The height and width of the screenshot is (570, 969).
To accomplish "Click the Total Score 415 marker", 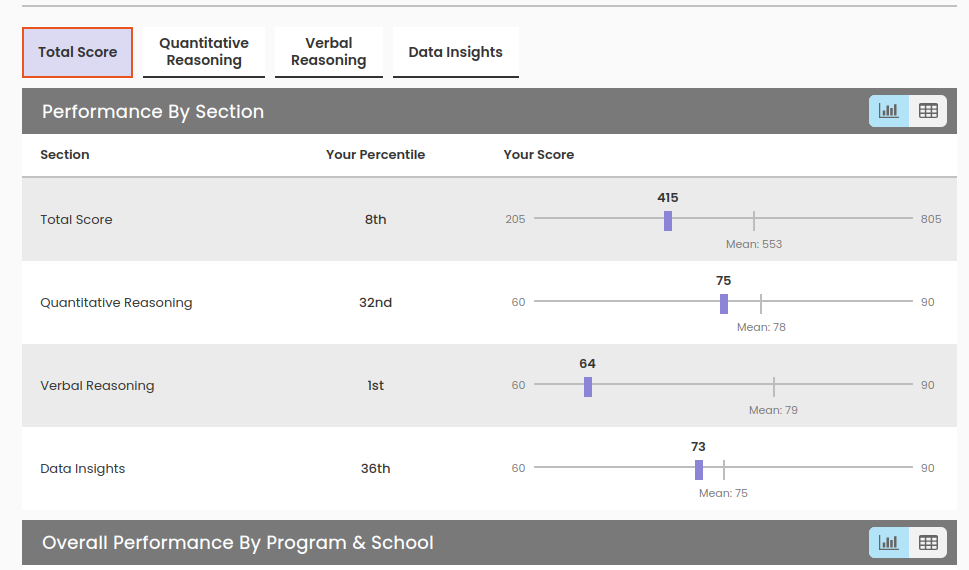I will pos(668,221).
